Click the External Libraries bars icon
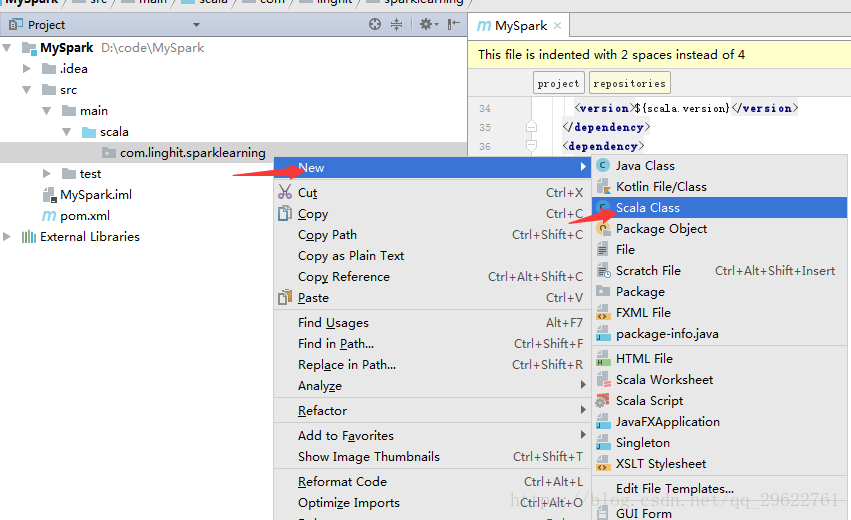Image resolution: width=851 pixels, height=520 pixels. [28, 237]
